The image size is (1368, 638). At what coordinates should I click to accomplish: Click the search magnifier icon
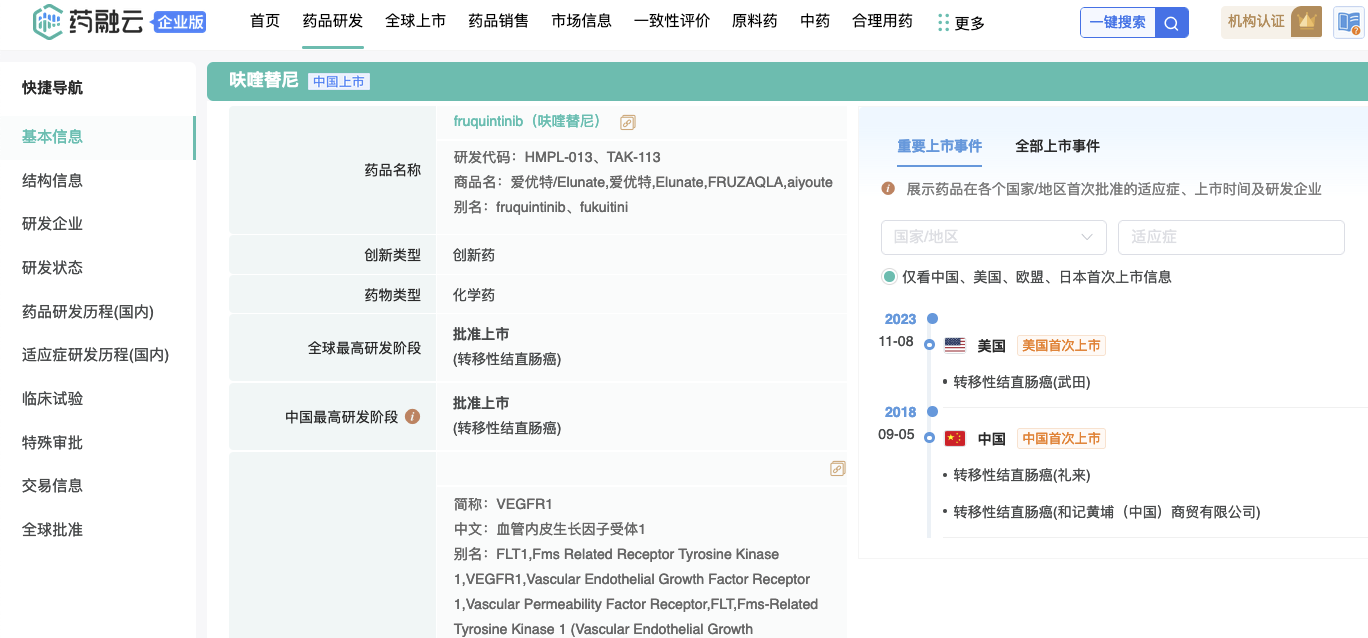pyautogui.click(x=1172, y=22)
